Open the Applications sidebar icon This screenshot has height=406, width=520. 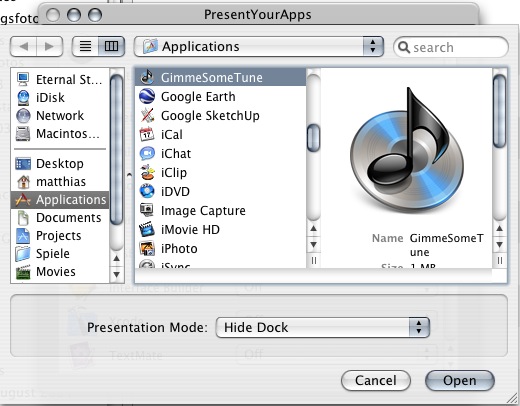coord(23,199)
